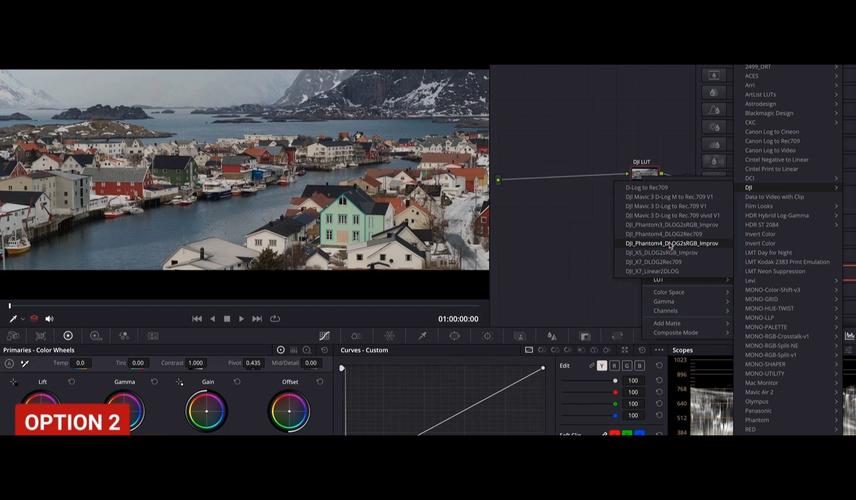Open the Color Match palette icon
This screenshot has height=500, width=856.
(x=40, y=336)
